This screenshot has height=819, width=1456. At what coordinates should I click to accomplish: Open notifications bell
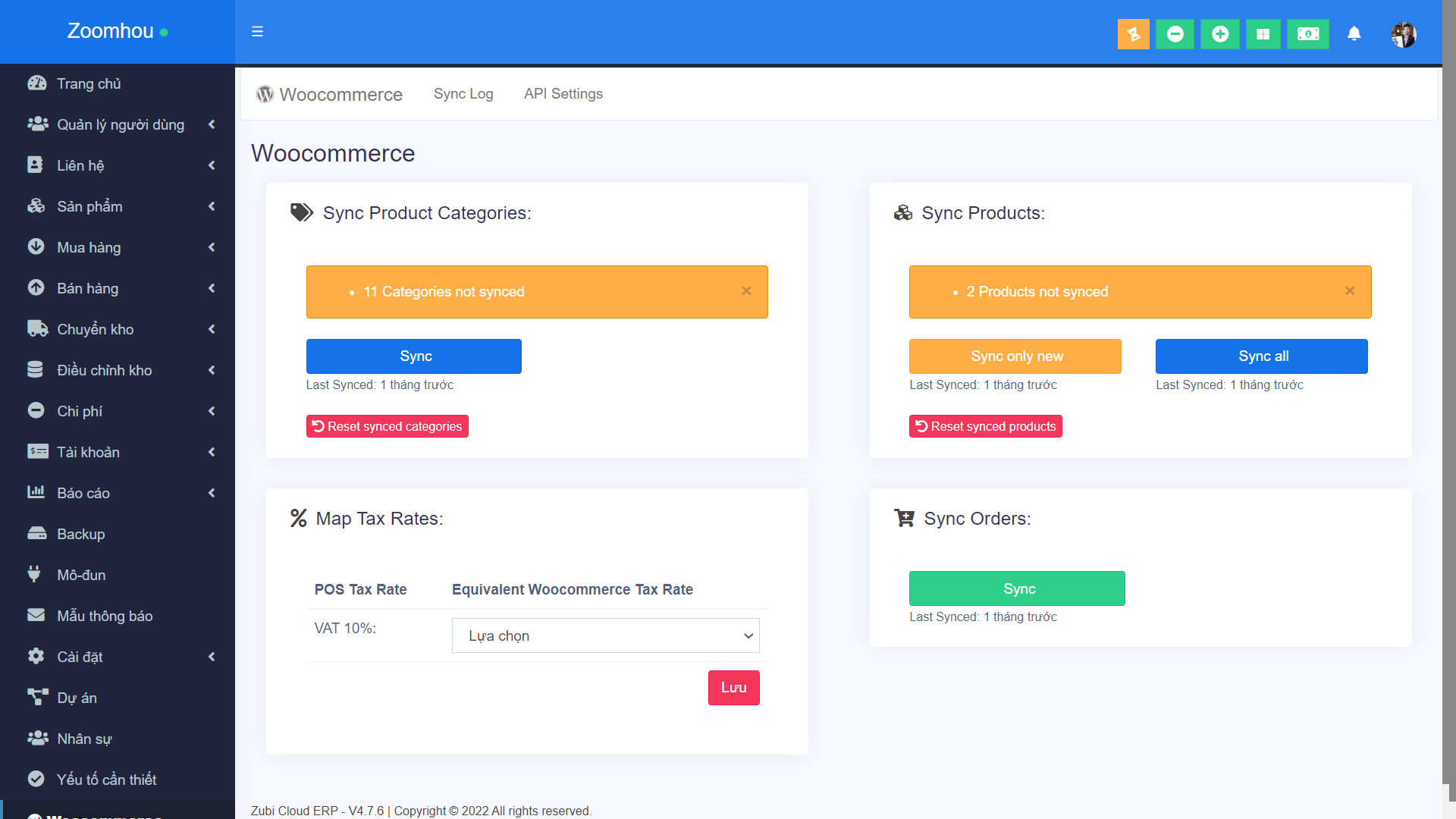click(x=1354, y=34)
